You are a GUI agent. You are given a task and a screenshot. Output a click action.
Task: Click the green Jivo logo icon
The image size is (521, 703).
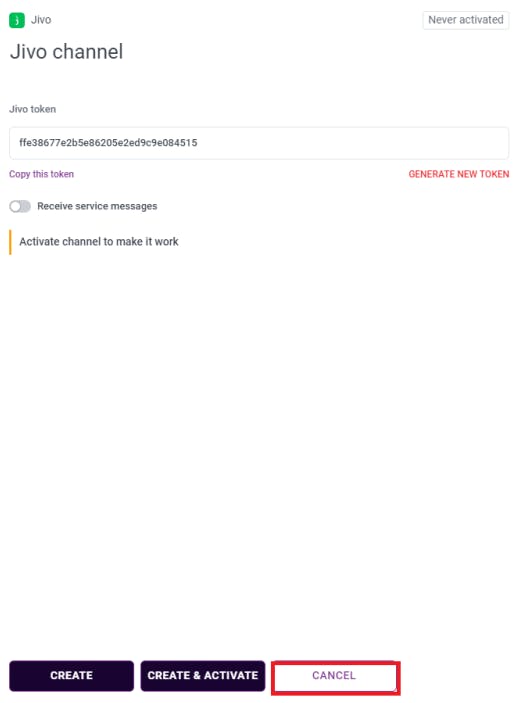(17, 20)
